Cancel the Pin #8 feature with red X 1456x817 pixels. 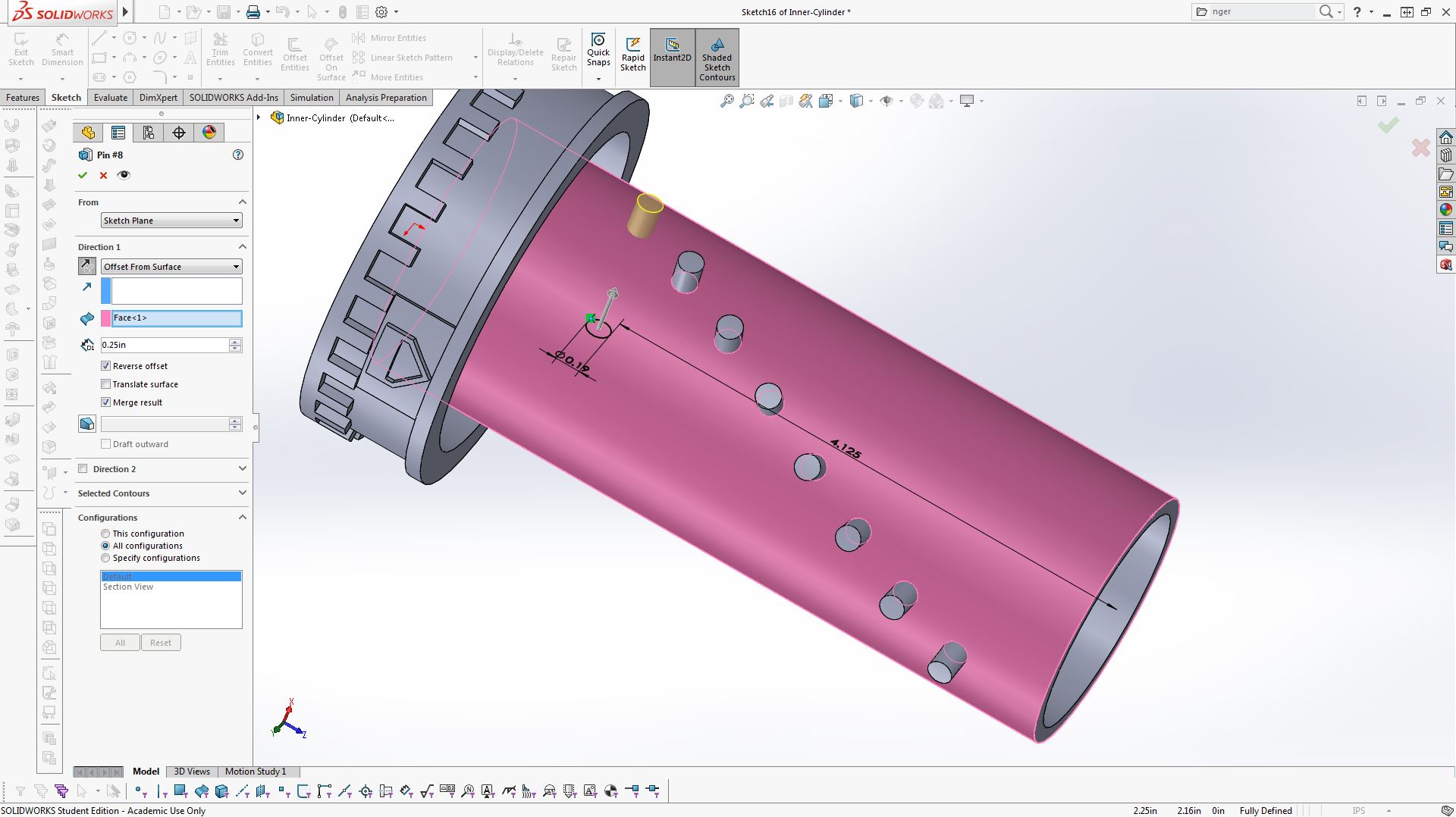(104, 175)
